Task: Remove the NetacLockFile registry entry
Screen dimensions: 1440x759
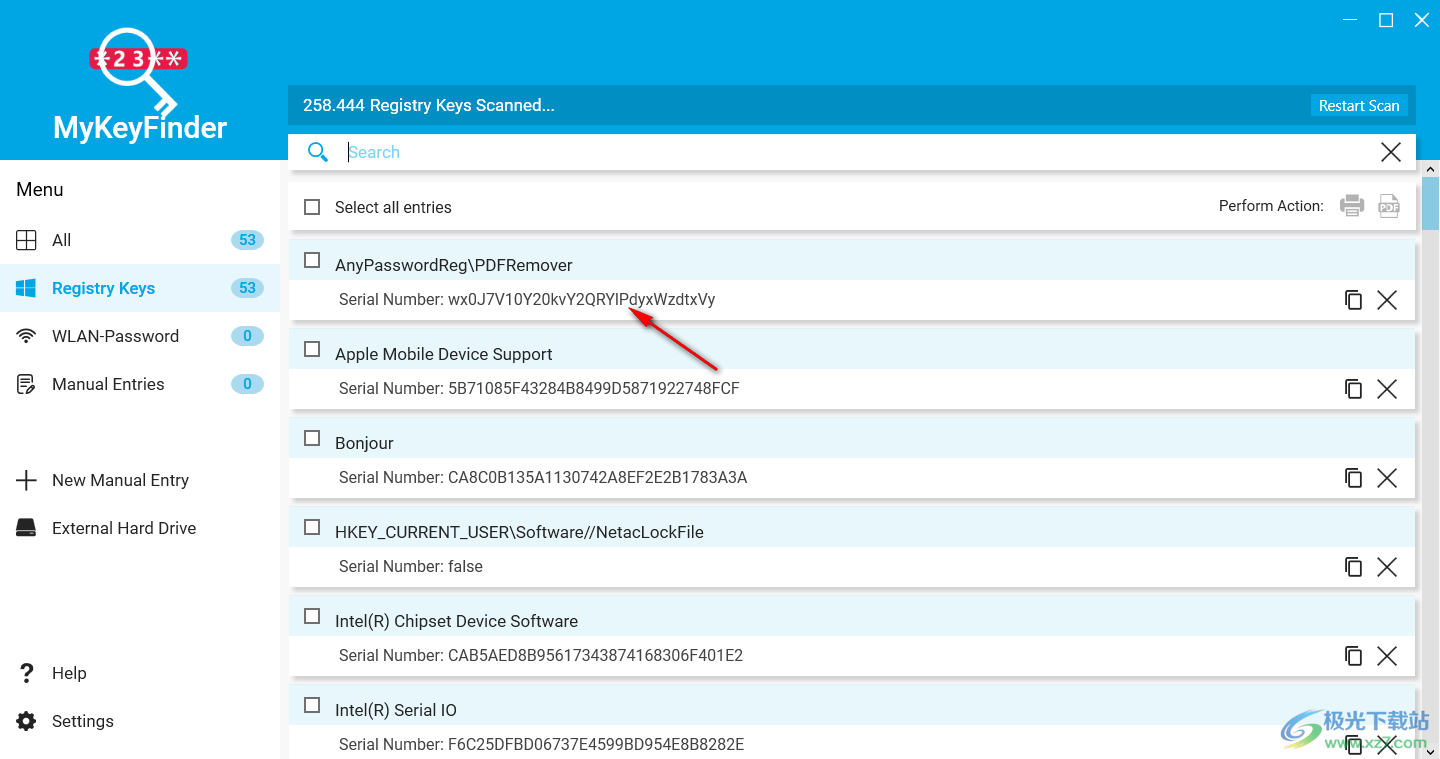Action: 1387,567
